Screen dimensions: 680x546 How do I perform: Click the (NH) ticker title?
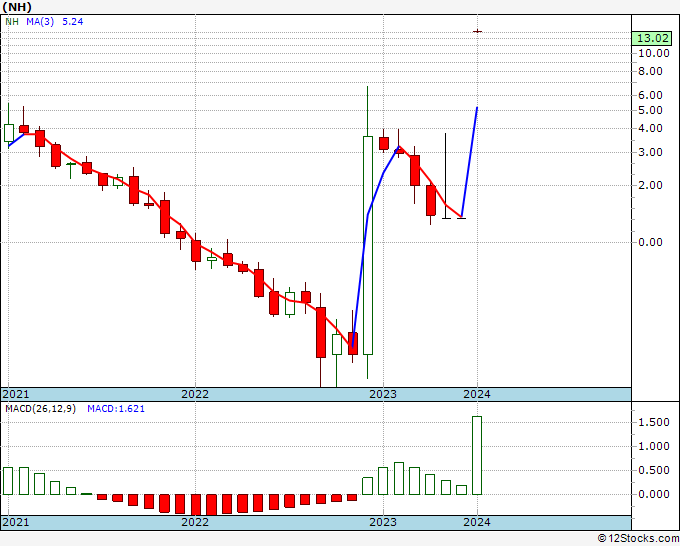17,7
